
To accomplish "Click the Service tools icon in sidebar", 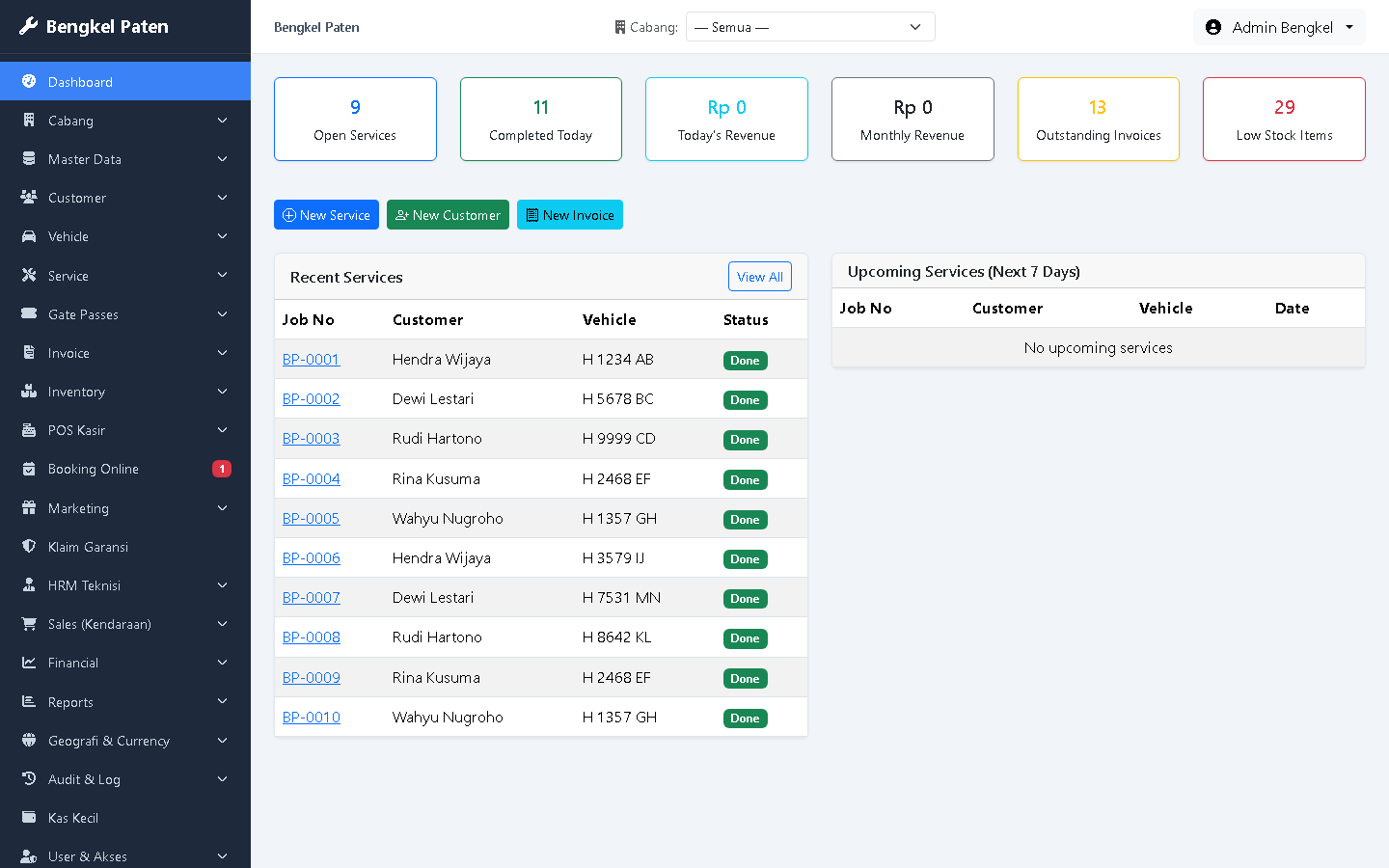I will (x=29, y=275).
